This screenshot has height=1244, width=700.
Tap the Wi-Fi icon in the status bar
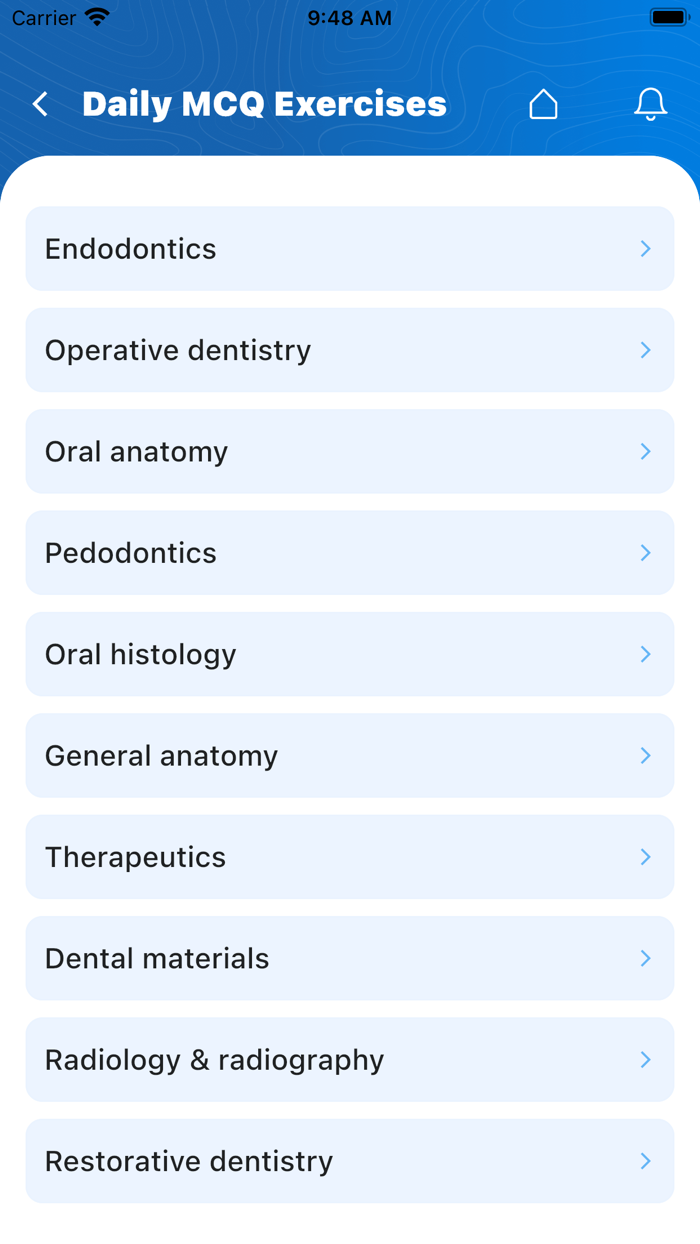(93, 16)
